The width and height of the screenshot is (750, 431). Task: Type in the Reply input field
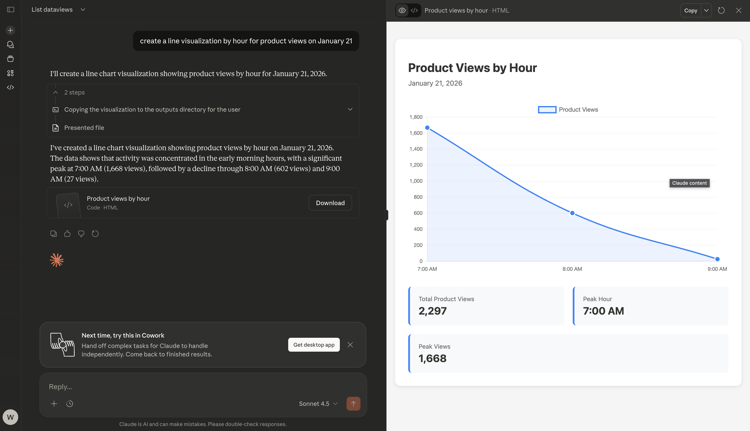200,386
